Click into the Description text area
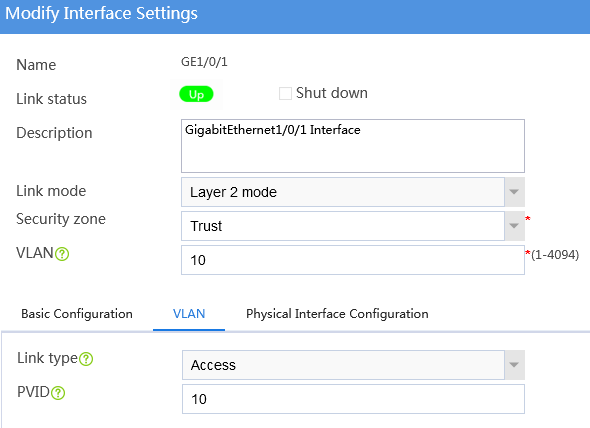This screenshot has height=428, width=590. click(x=353, y=146)
